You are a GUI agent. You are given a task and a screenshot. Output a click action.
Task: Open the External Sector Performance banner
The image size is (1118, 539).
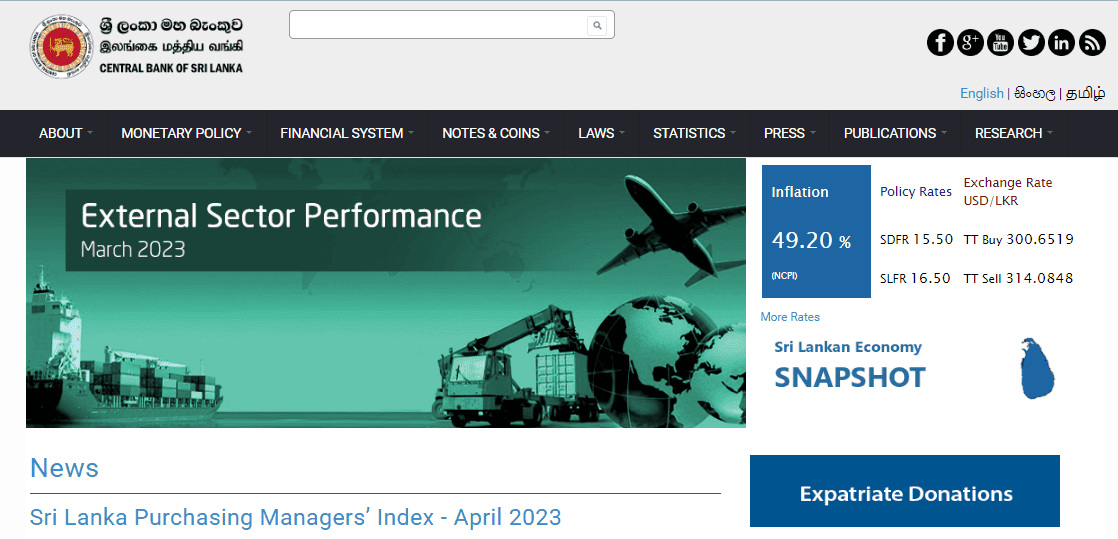[x=385, y=292]
